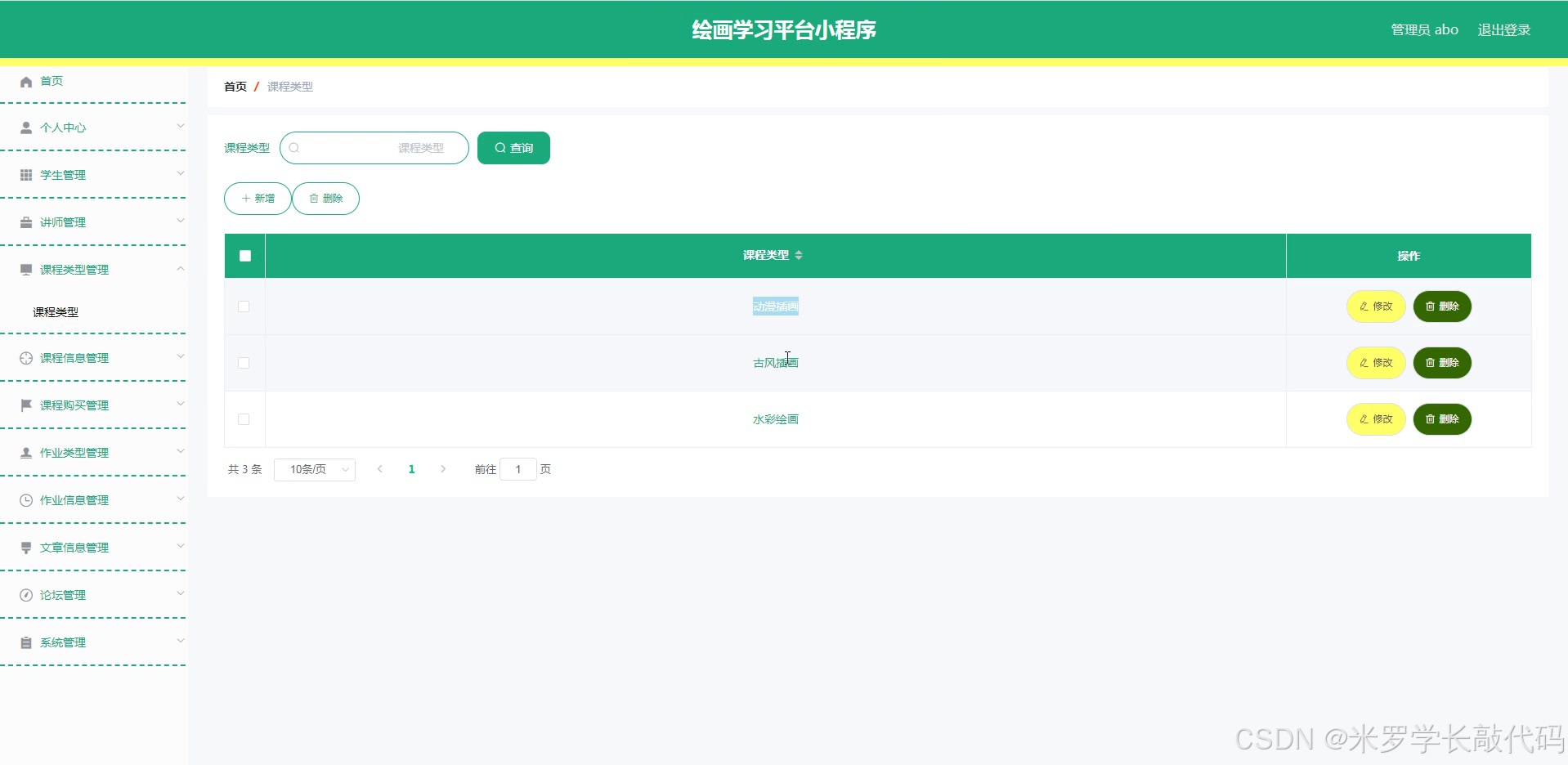The image size is (1568, 765).
Task: Select the 个人中心 user icon in sidebar
Action: point(24,127)
